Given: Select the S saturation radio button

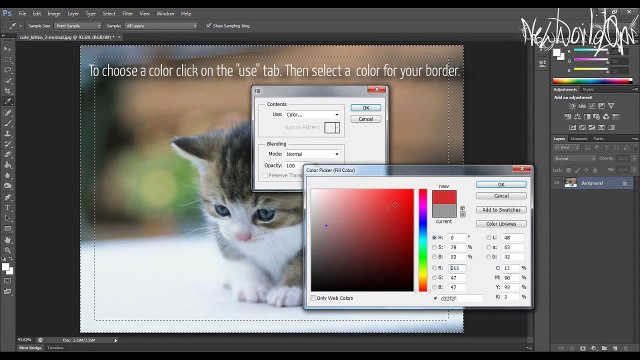Looking at the screenshot, I should click(x=434, y=247).
